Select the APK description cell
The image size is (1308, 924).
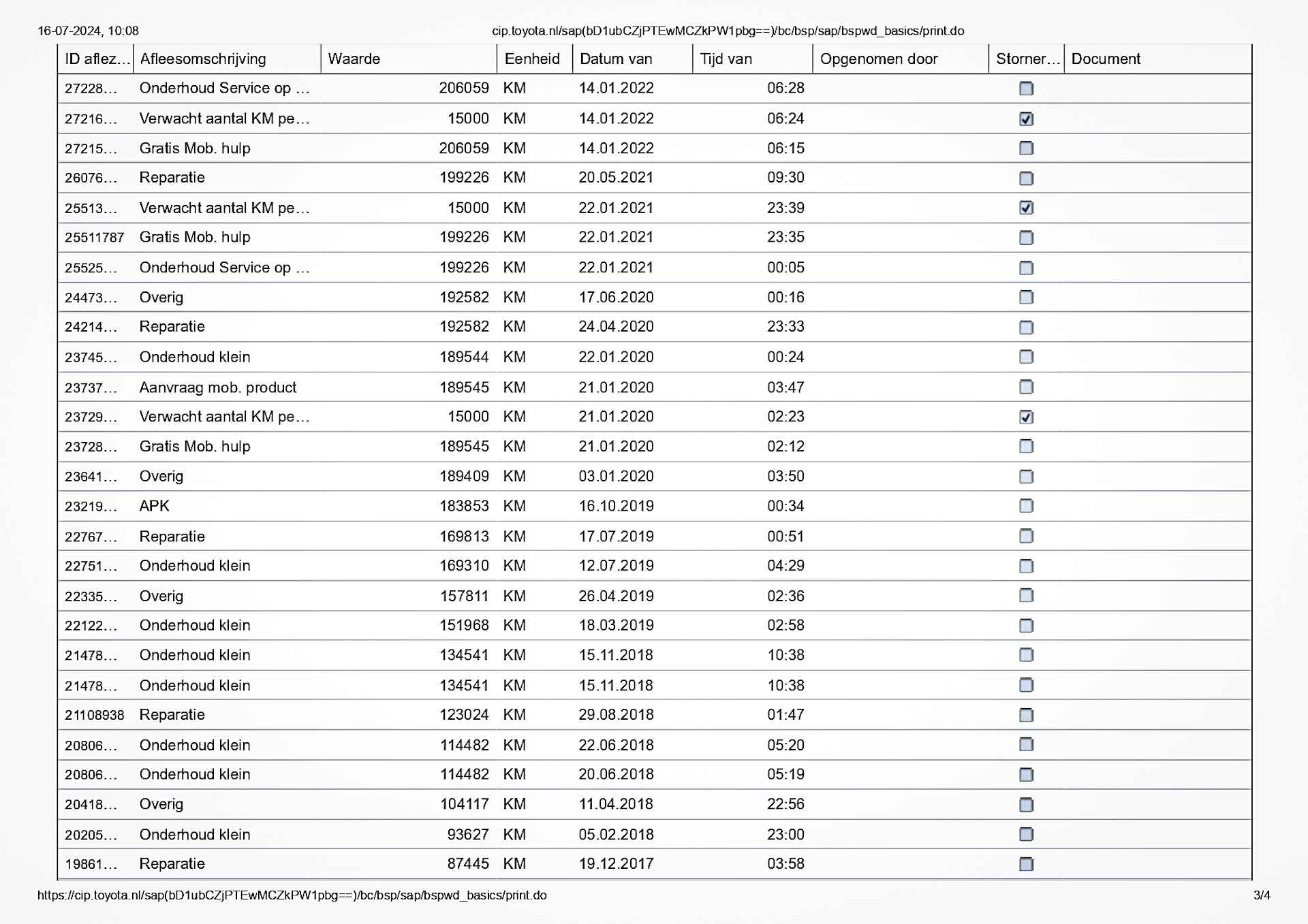(x=155, y=506)
